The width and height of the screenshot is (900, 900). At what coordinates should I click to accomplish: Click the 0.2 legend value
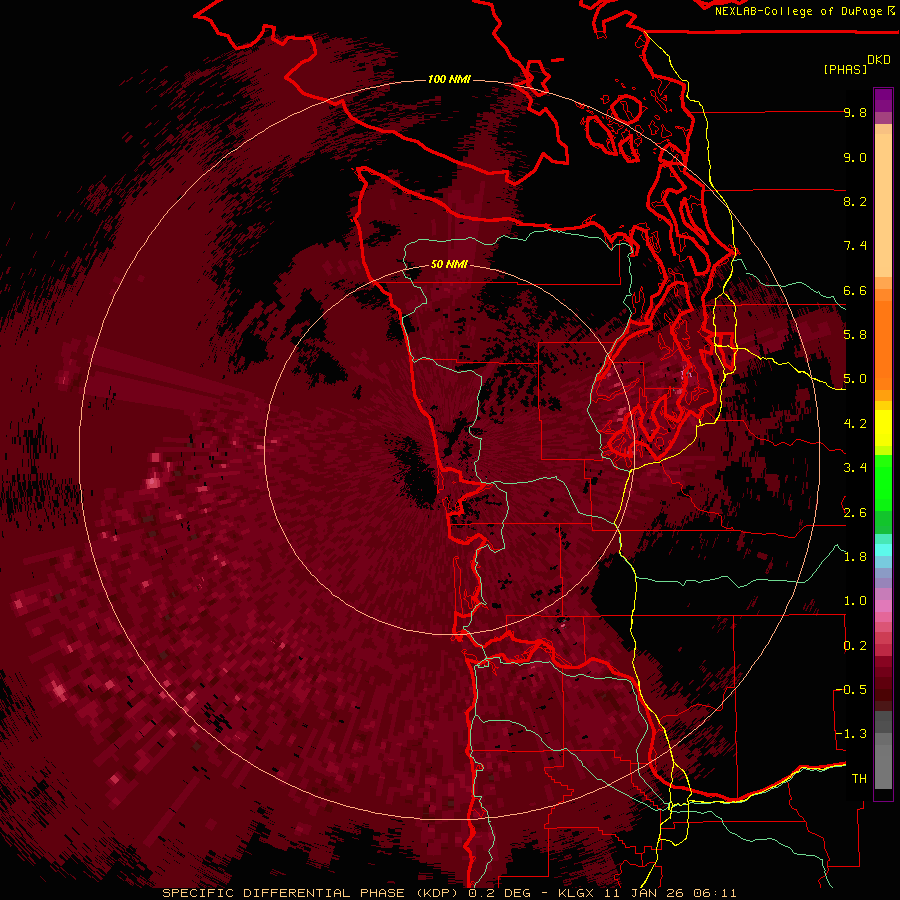855,646
